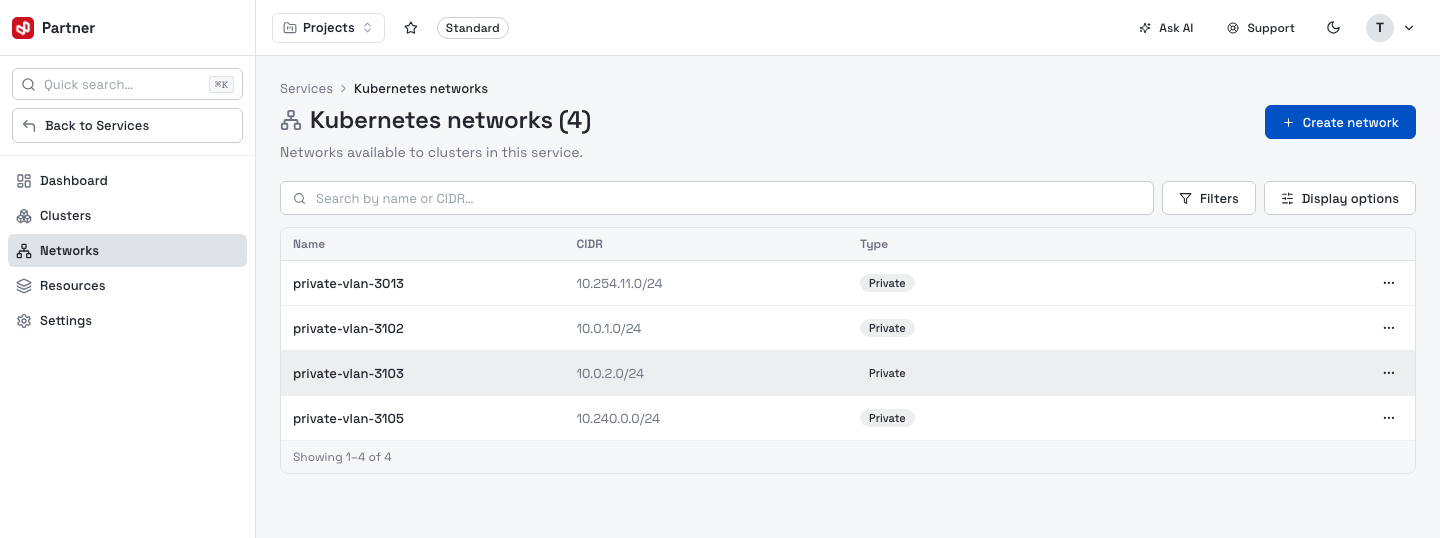Click the Services breadcrumb link
This screenshot has width=1440, height=538.
[x=306, y=89]
